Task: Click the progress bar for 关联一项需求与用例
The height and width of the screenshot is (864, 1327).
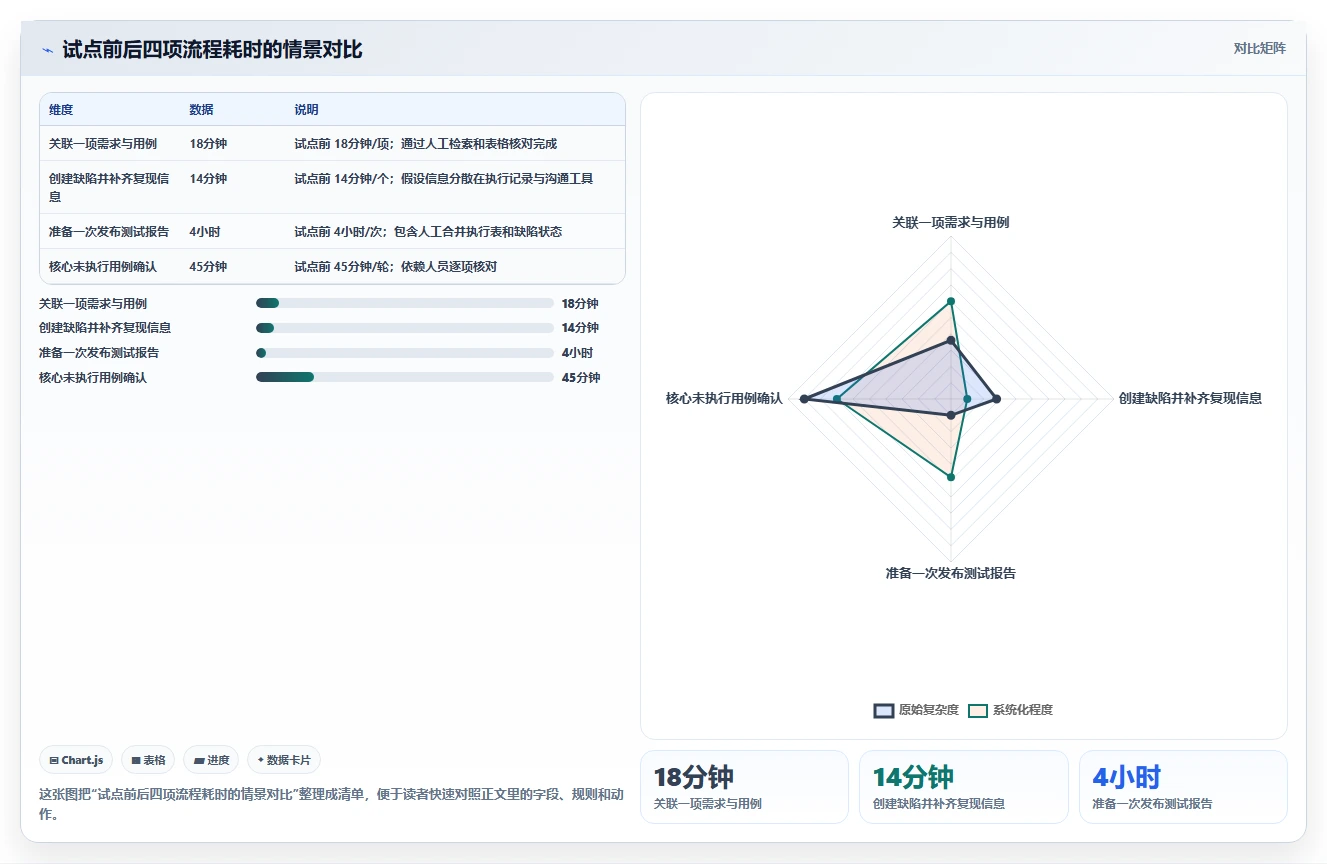Action: pos(405,303)
